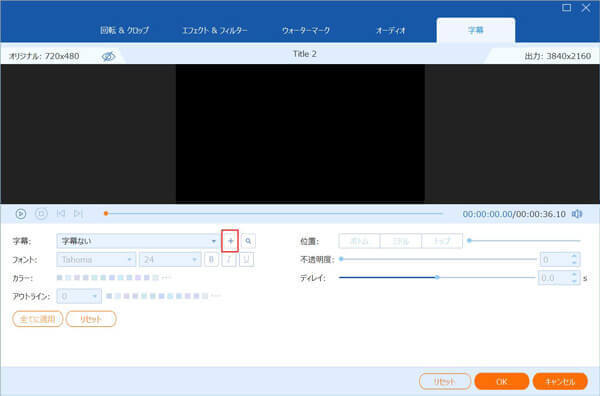Switch to ウォーターマーク tab
The image size is (600, 396).
[306, 30]
